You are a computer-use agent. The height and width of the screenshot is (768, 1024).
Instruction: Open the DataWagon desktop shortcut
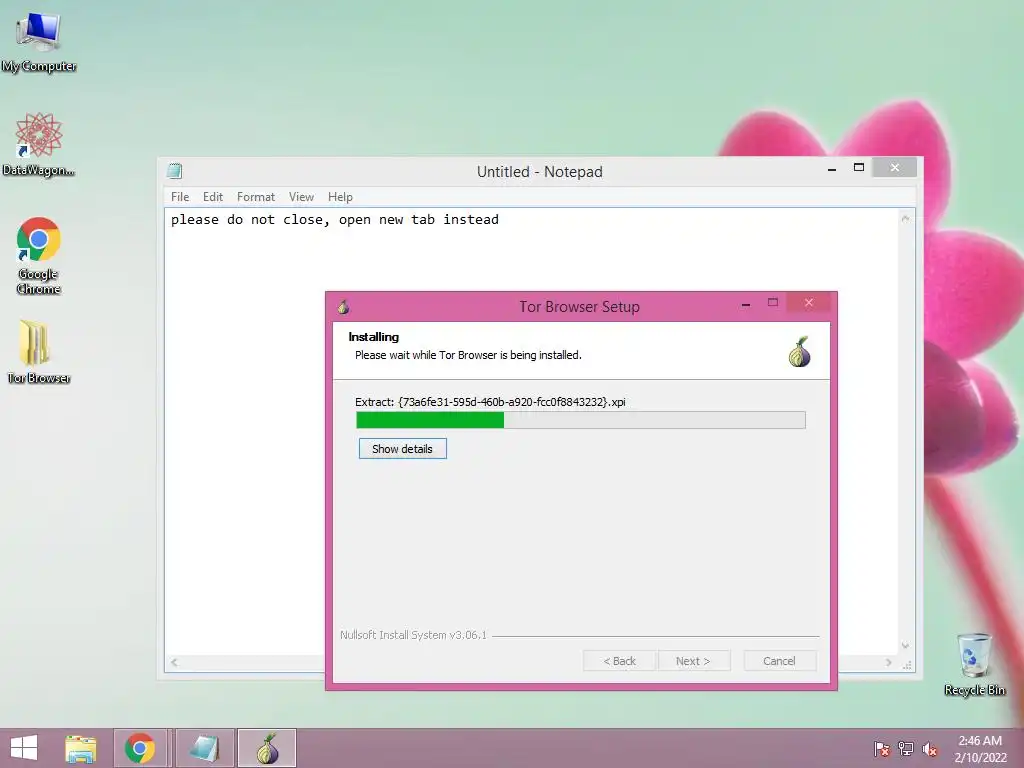[x=39, y=144]
